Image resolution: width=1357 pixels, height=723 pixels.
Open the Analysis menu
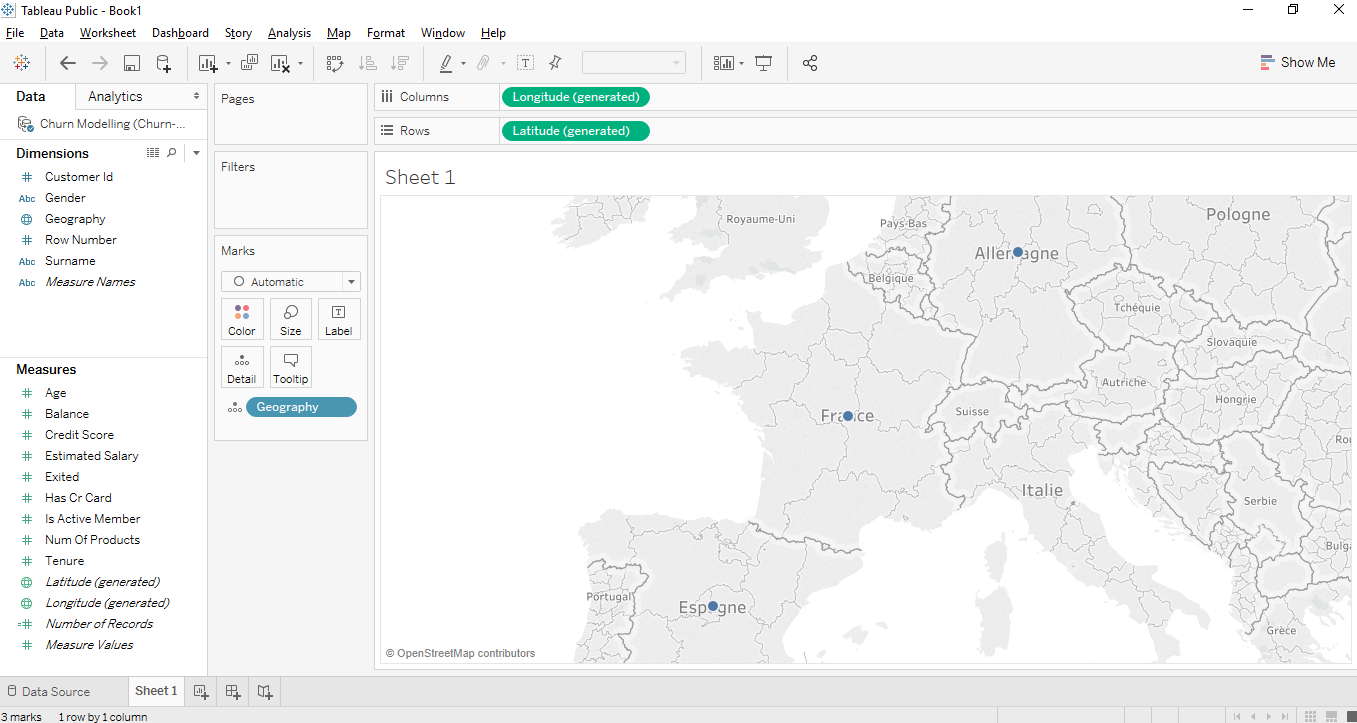289,33
